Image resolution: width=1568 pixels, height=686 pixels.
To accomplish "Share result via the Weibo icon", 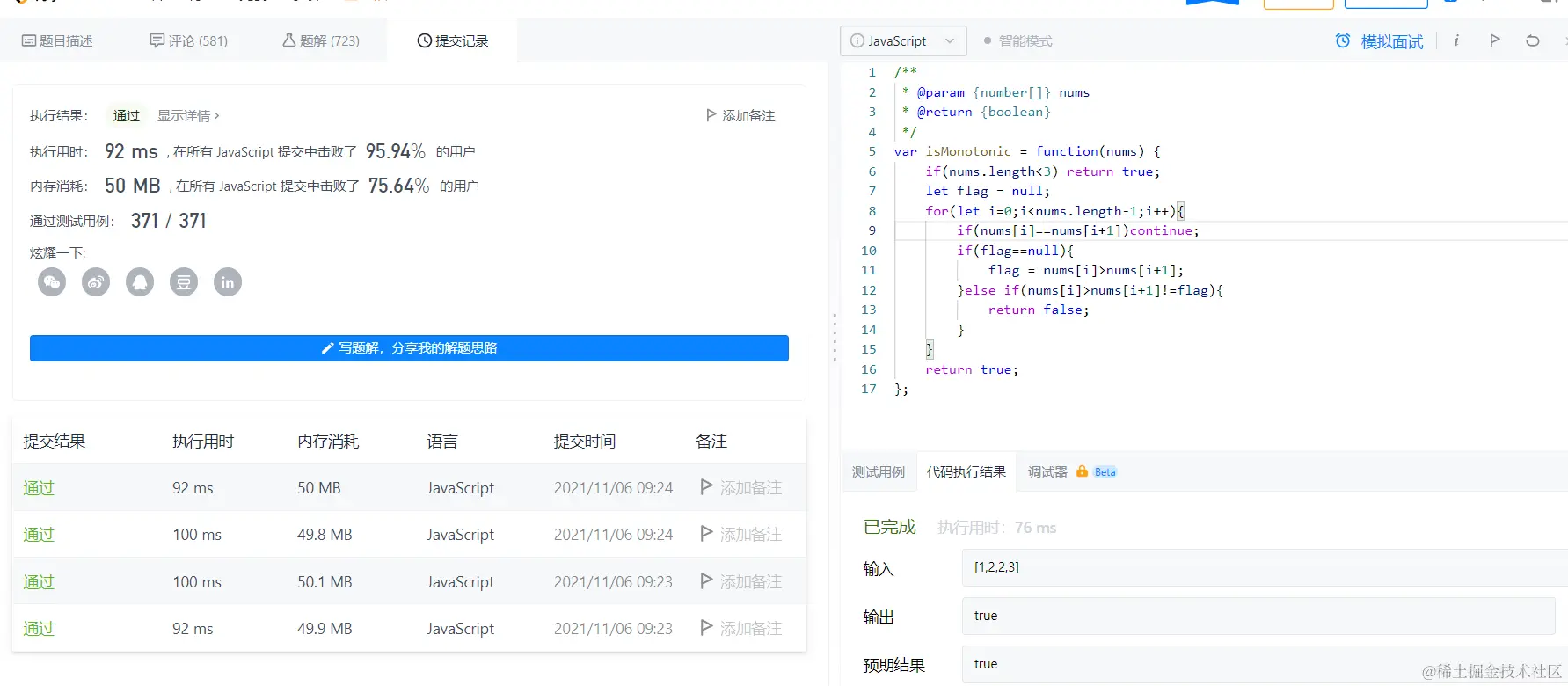I will tap(96, 282).
